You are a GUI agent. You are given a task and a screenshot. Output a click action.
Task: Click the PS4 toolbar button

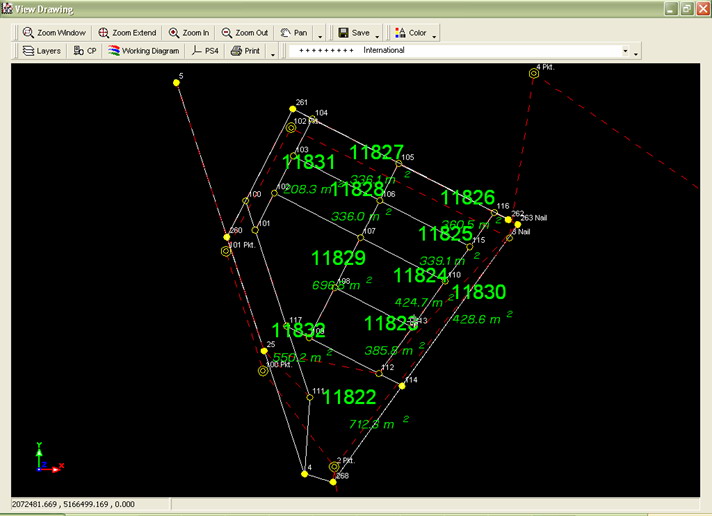click(206, 50)
